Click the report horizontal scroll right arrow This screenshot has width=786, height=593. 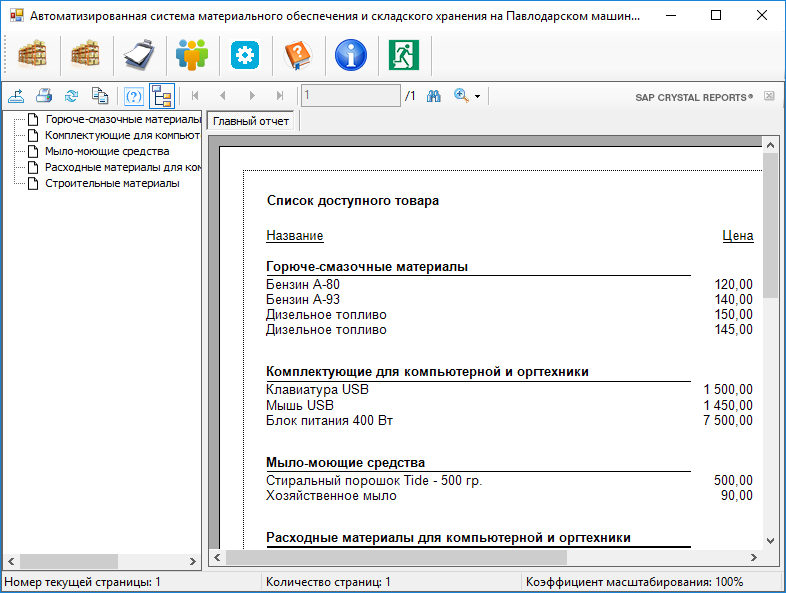(753, 557)
